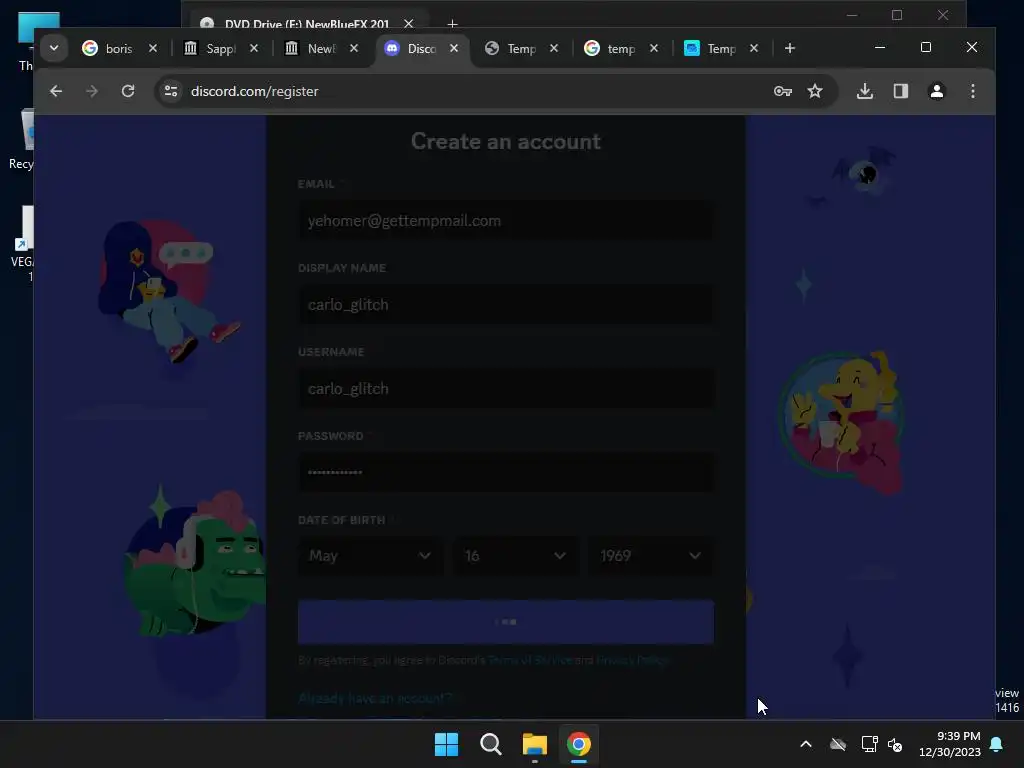Click the address bar URL discord.com/register
The width and height of the screenshot is (1024, 768).
[255, 91]
